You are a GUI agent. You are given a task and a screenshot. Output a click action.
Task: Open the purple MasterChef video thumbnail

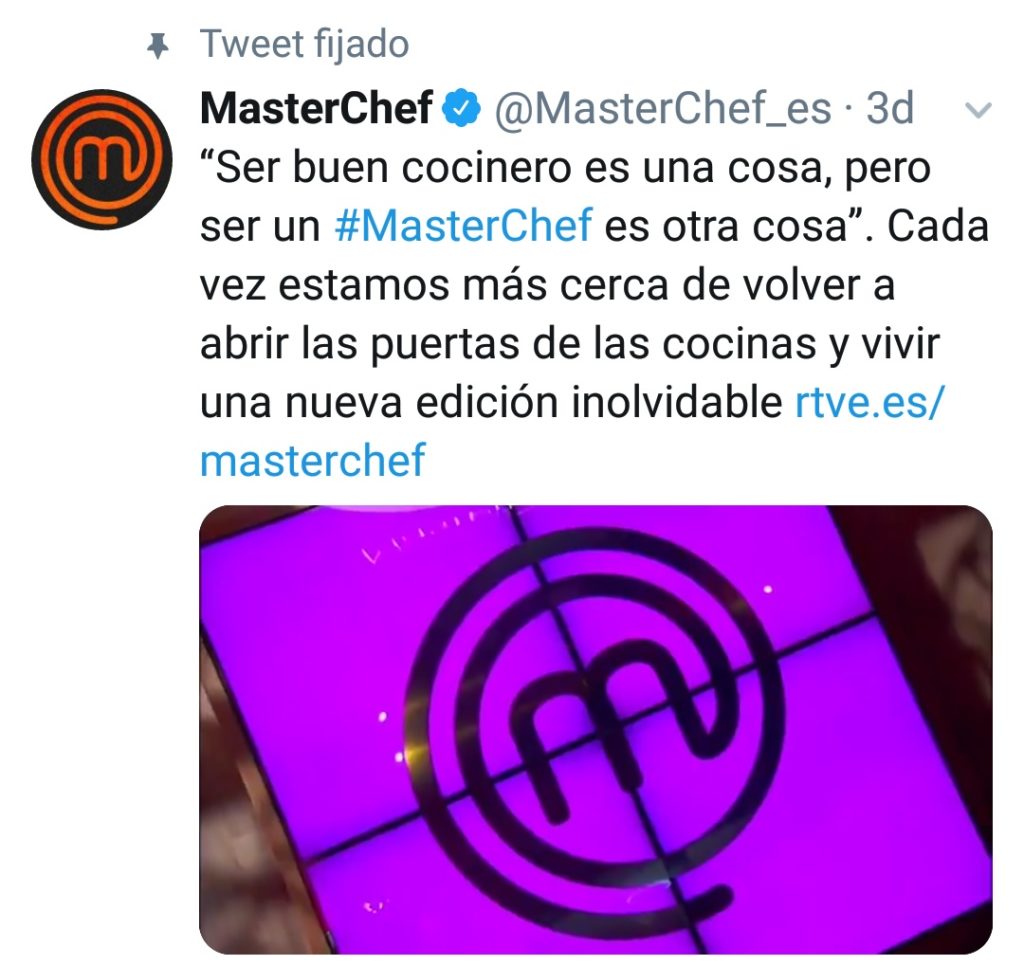pyautogui.click(x=596, y=729)
